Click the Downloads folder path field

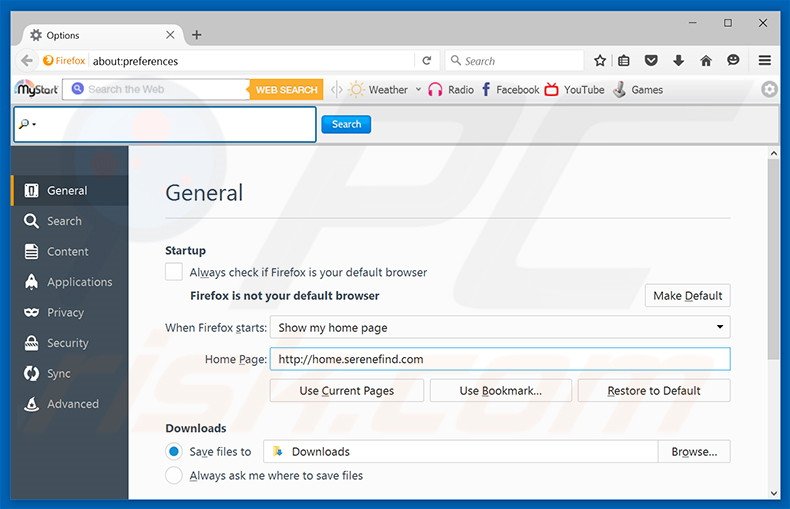pyautogui.click(x=460, y=452)
